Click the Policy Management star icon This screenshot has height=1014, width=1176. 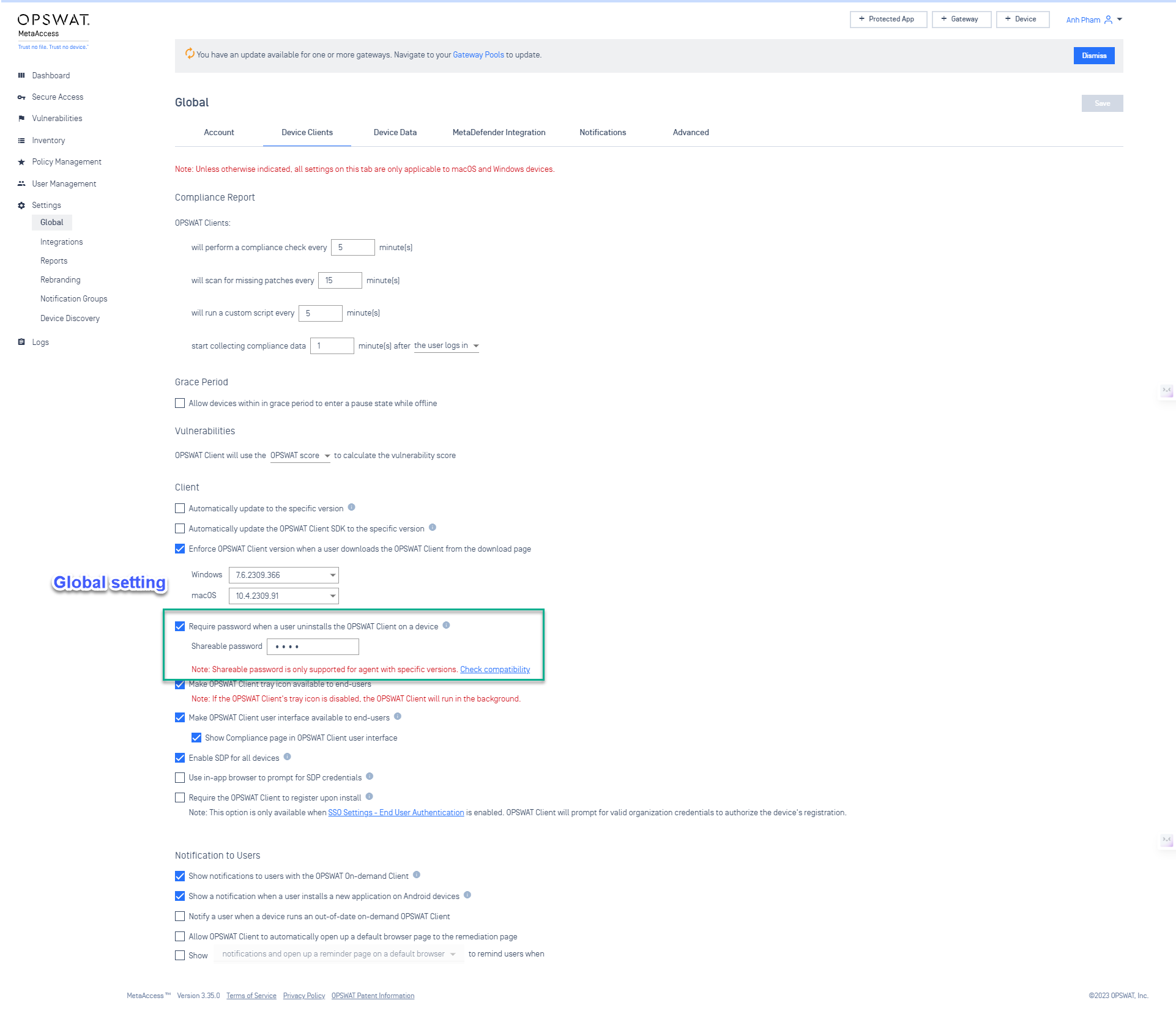pos(21,162)
